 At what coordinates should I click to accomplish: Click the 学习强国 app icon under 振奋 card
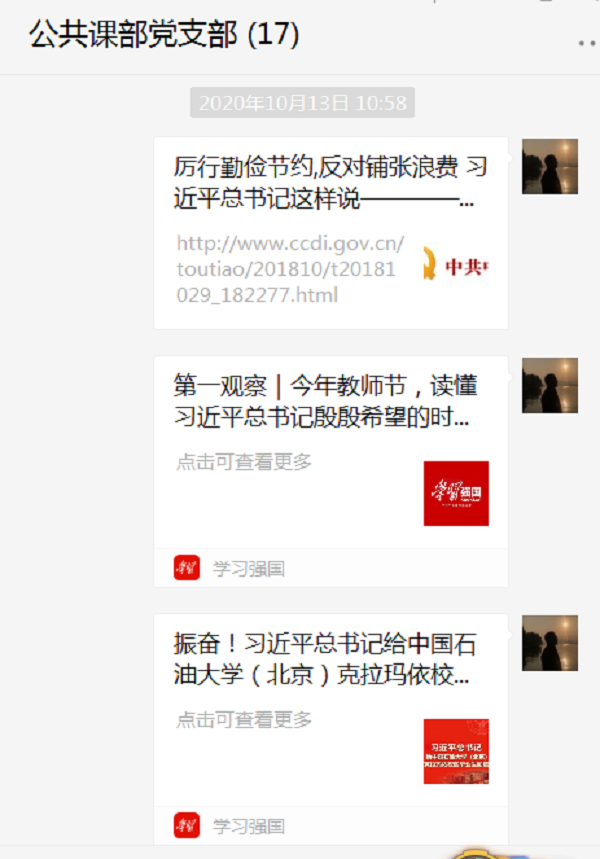pyautogui.click(x=186, y=825)
